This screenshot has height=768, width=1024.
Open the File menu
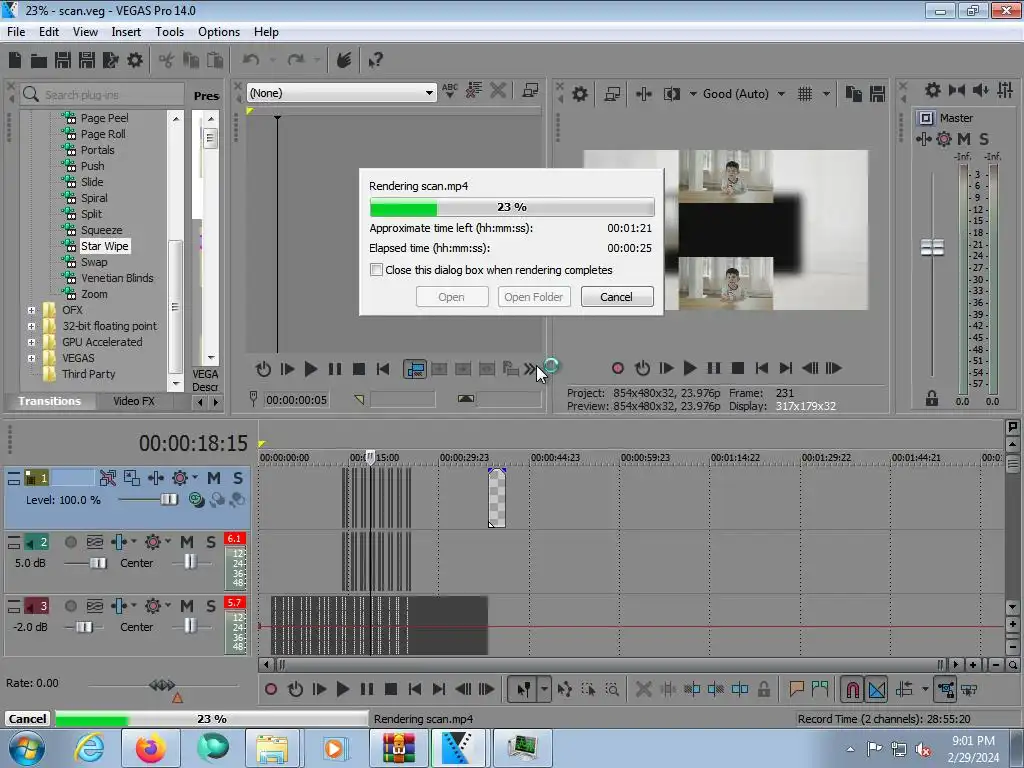tap(16, 31)
